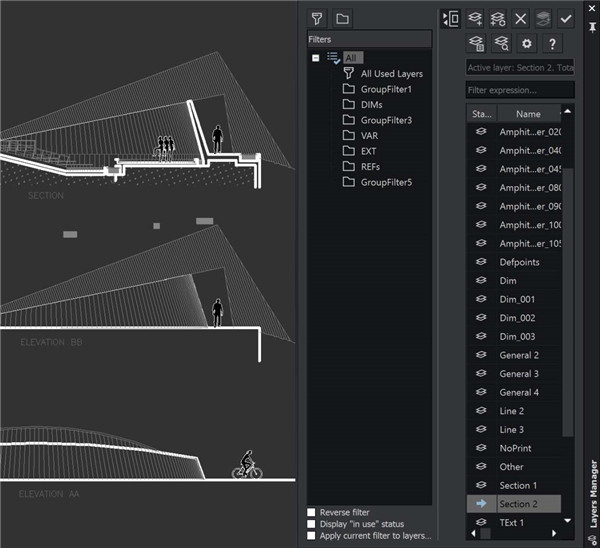This screenshot has height=548, width=600.
Task: Click the Delete Layer X icon
Action: point(520,18)
